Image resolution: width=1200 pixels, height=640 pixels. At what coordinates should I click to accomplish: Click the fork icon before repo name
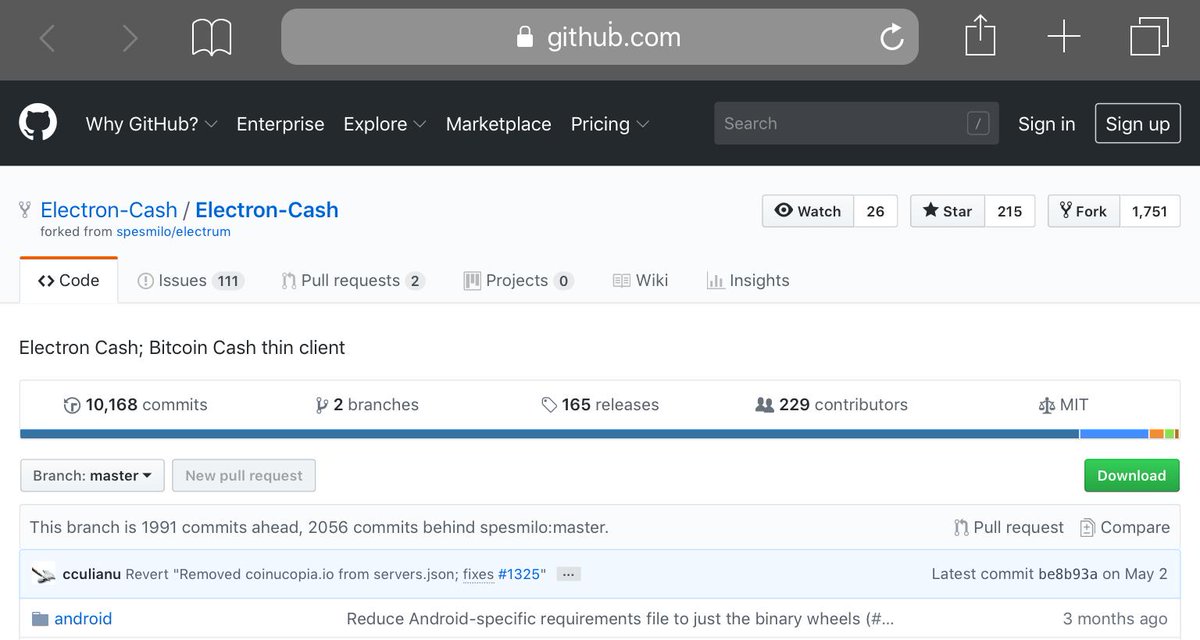(25, 210)
